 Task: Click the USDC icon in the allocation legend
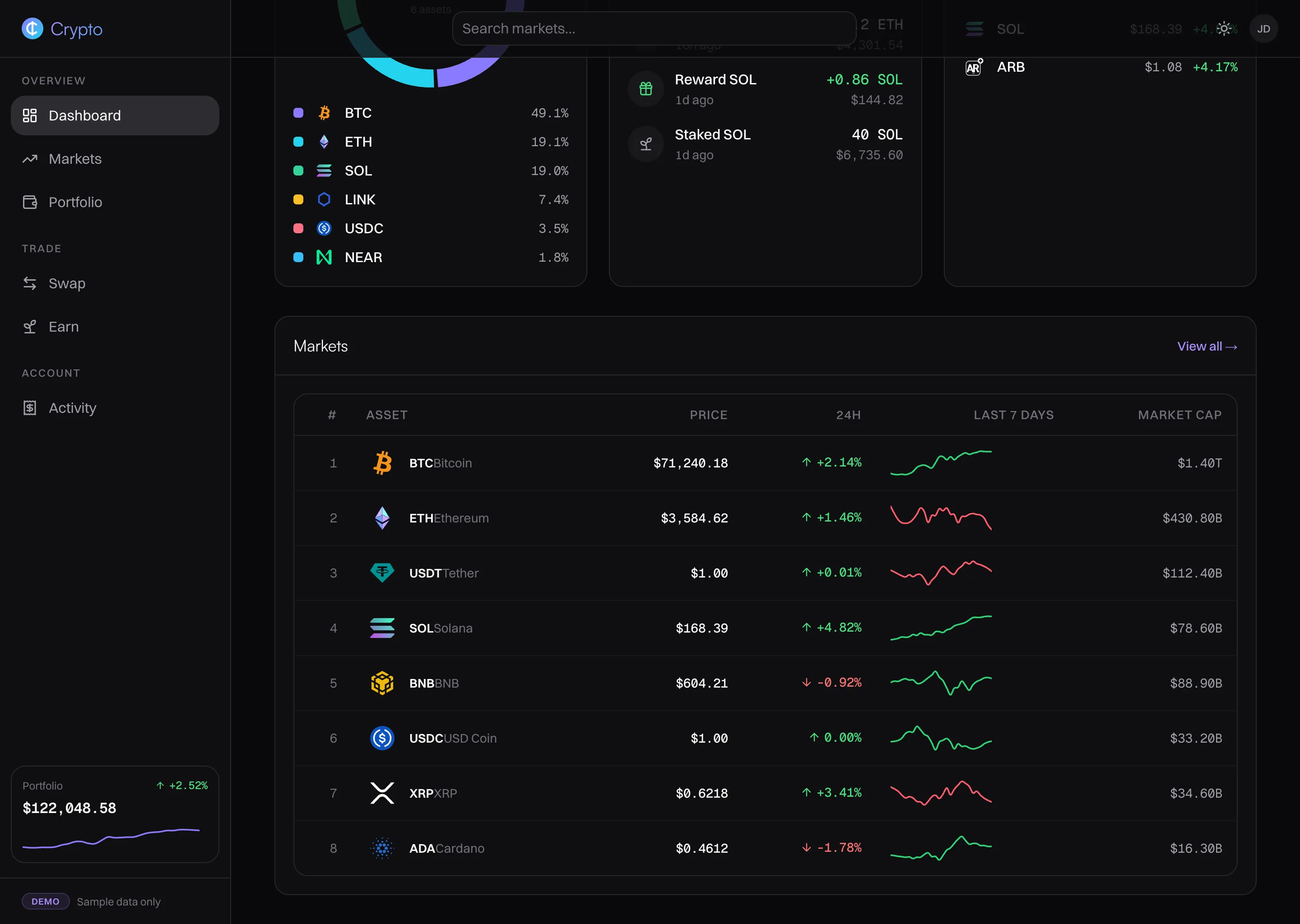click(324, 229)
